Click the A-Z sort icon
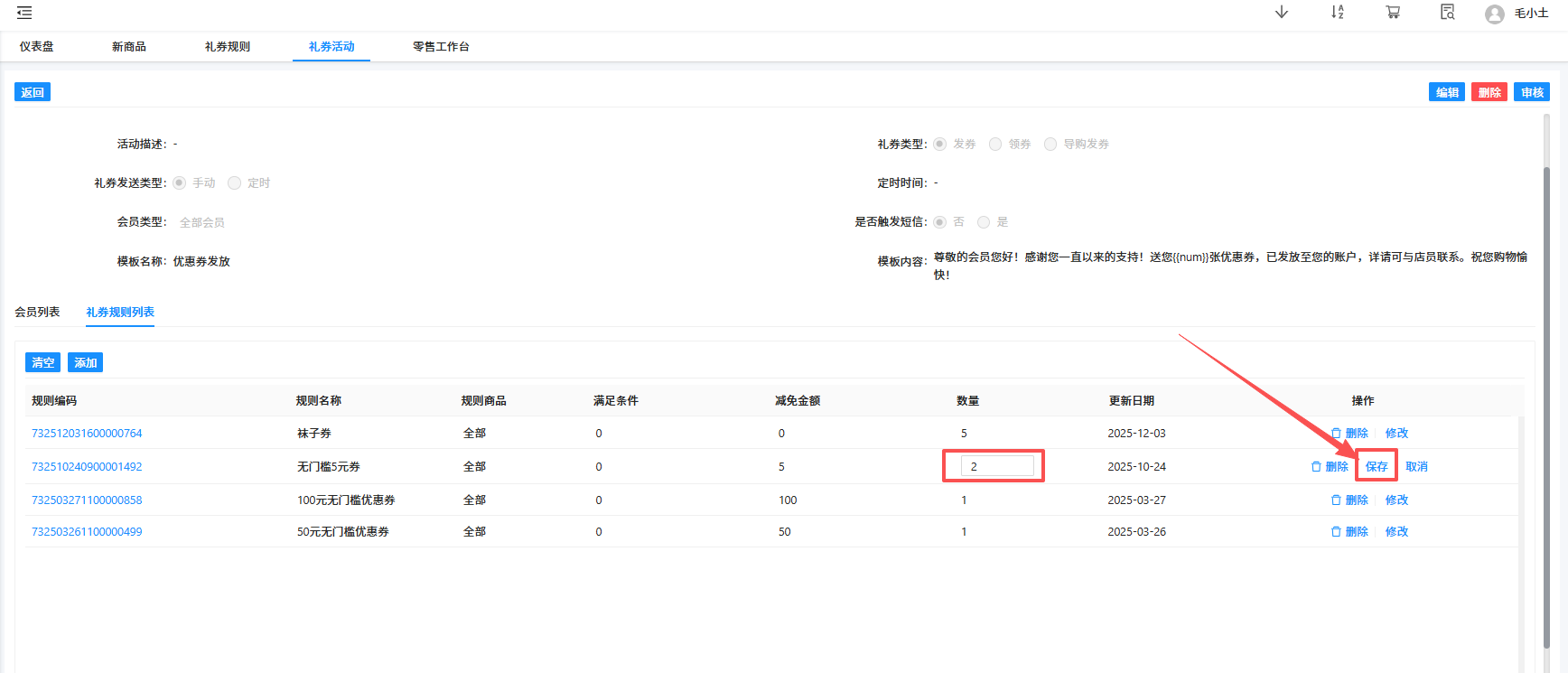Image resolution: width=1568 pixels, height=673 pixels. pos(1338,12)
